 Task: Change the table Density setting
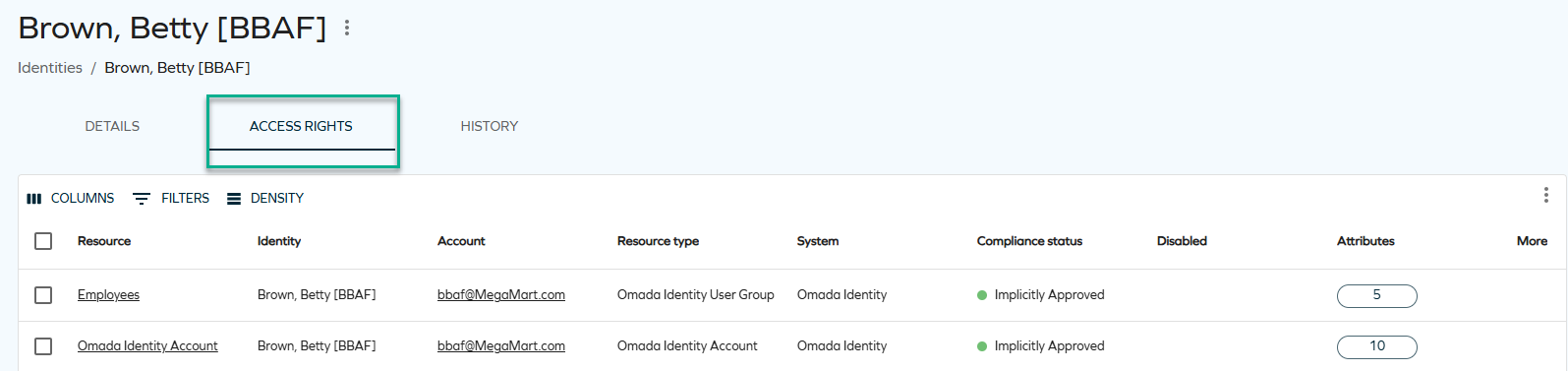pyautogui.click(x=265, y=199)
